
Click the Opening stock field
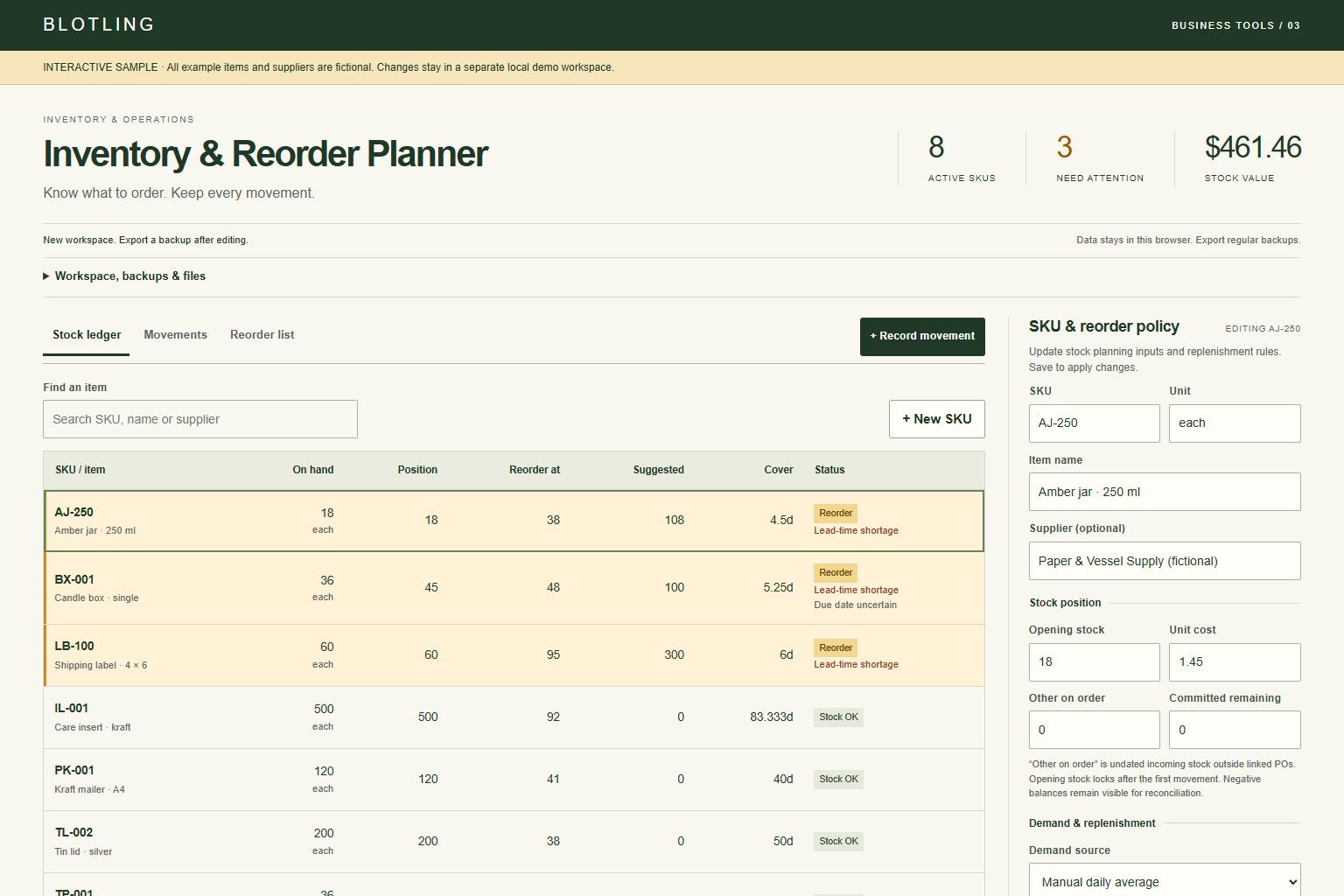coord(1095,662)
